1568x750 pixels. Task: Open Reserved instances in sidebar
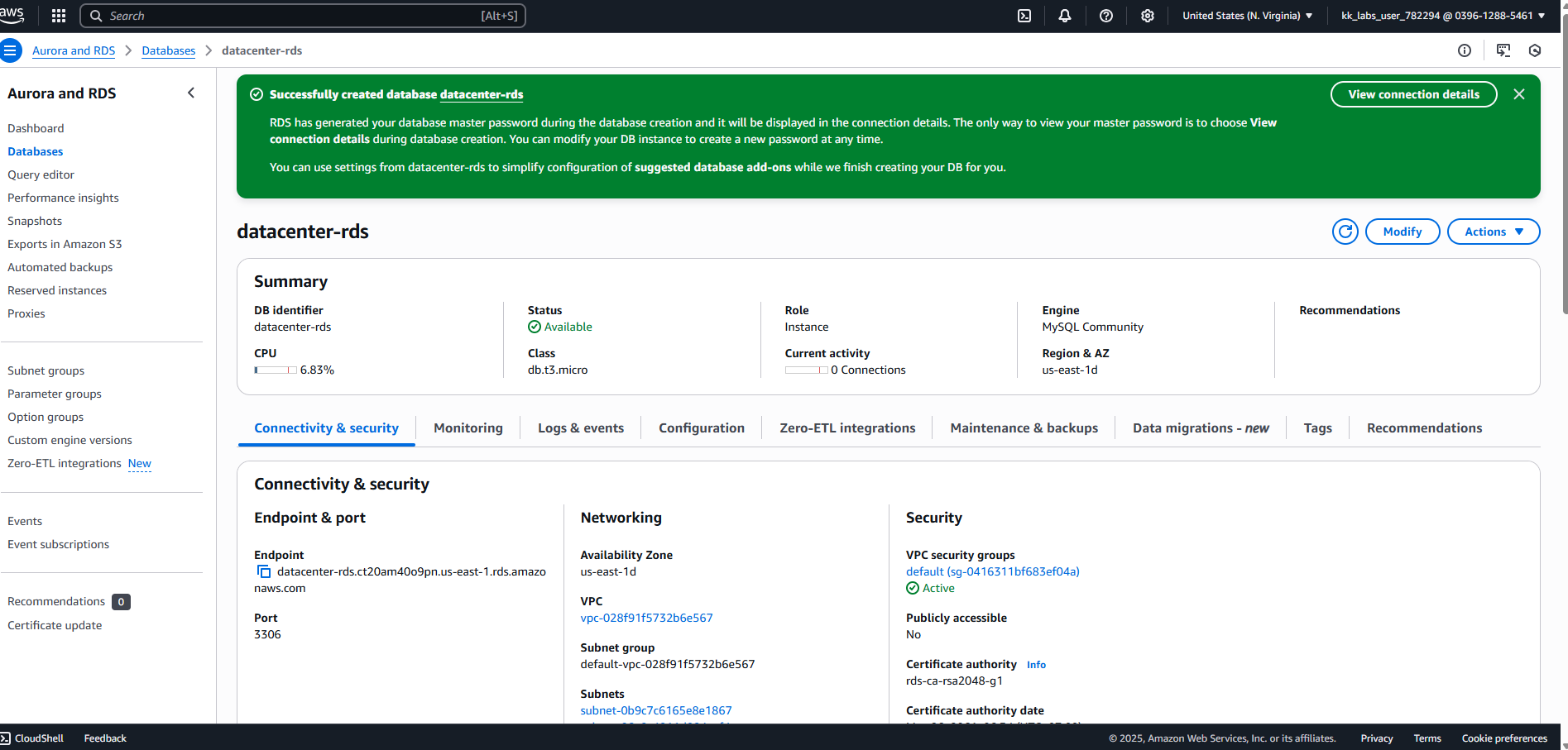(x=57, y=290)
